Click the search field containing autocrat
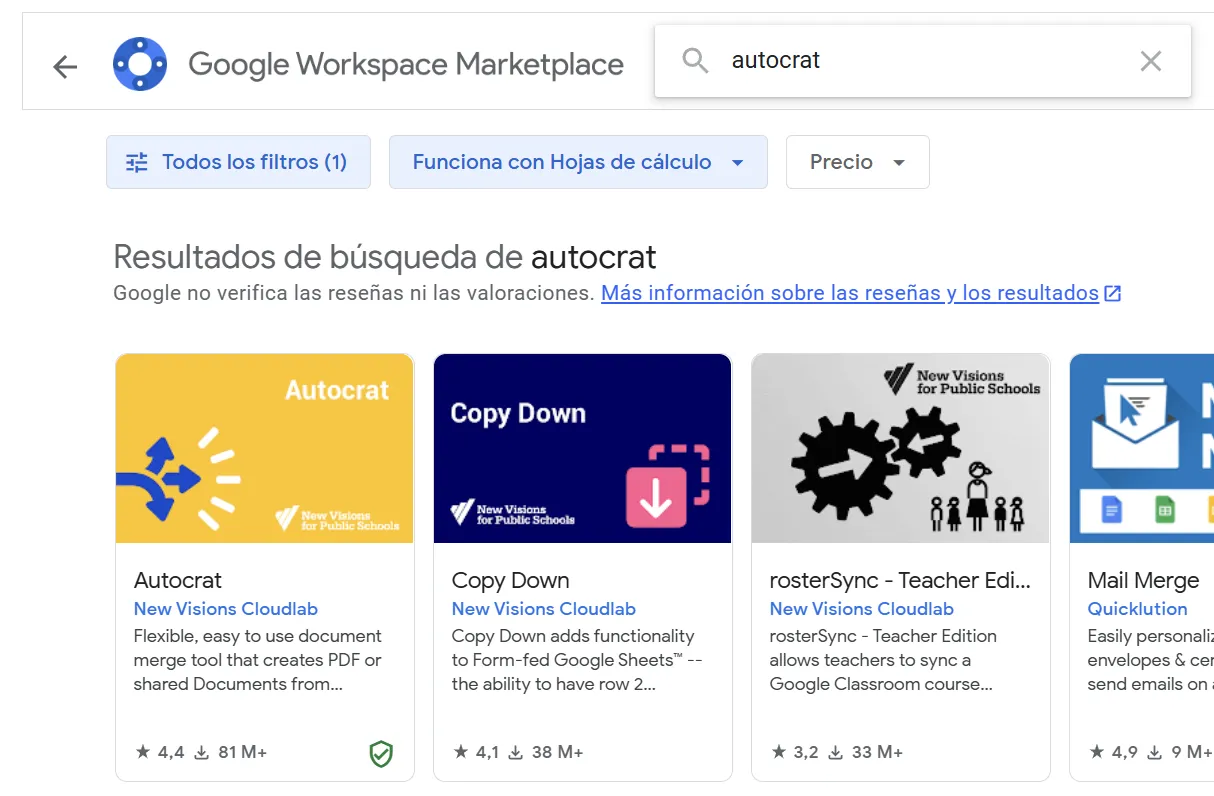 point(923,61)
